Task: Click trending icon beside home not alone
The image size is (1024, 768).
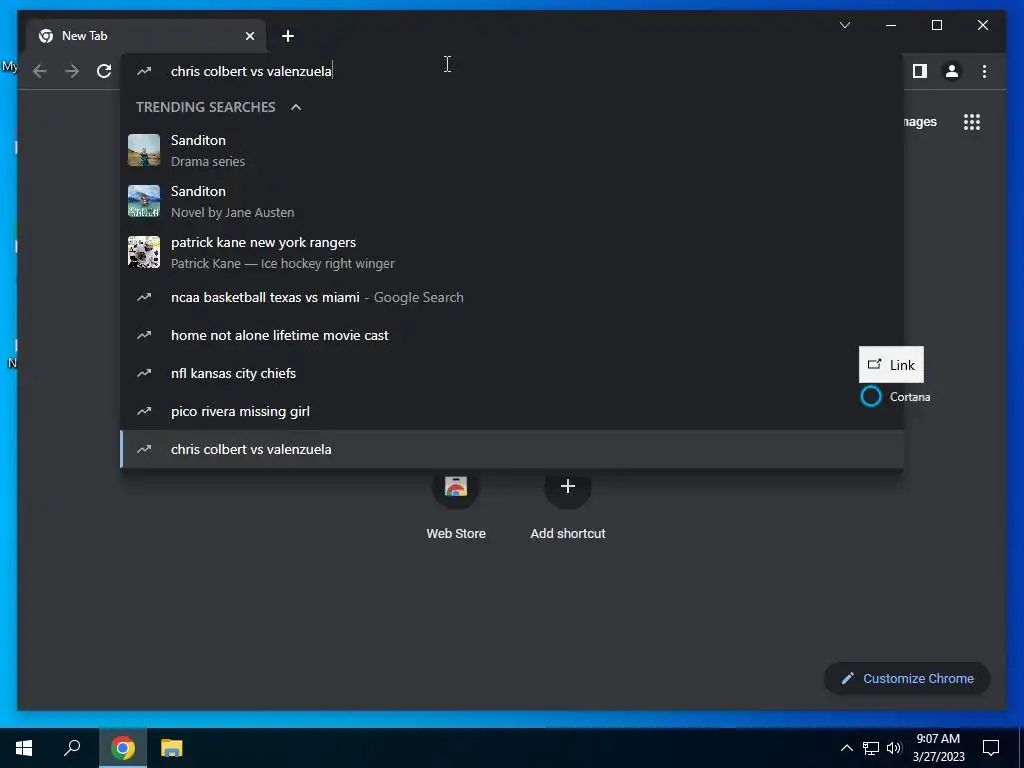Action: tap(144, 335)
